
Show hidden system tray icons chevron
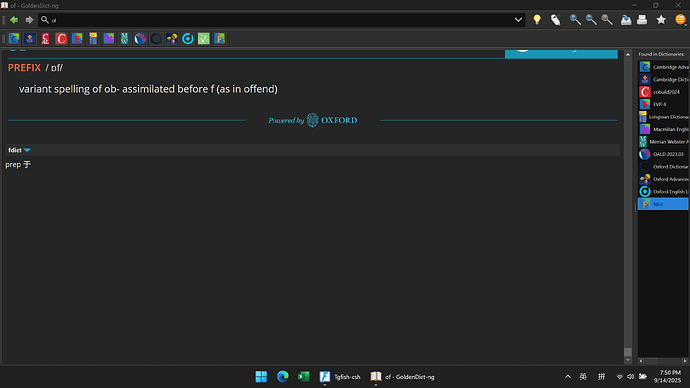click(x=568, y=377)
